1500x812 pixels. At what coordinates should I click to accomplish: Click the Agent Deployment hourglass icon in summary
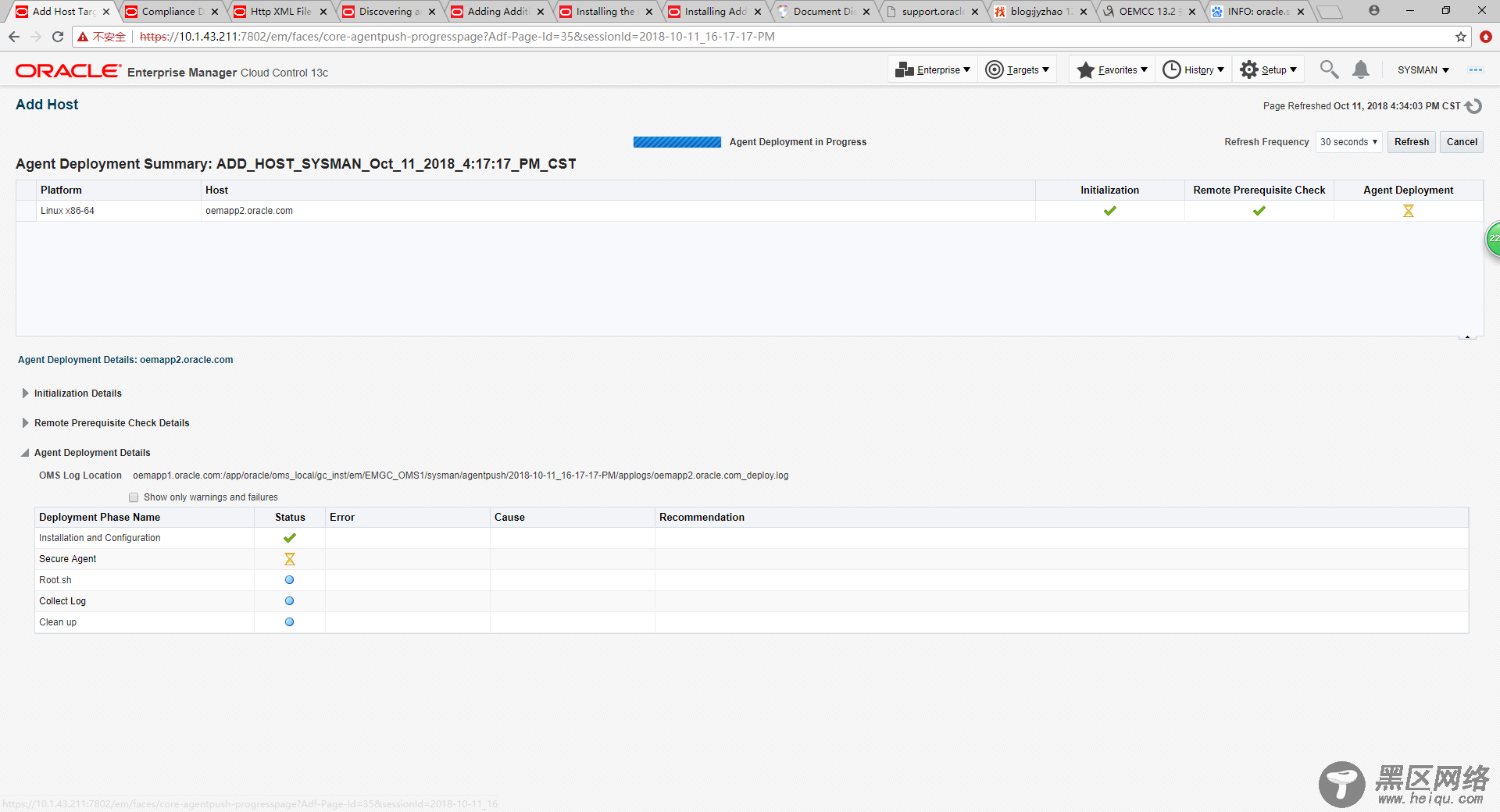[1408, 211]
